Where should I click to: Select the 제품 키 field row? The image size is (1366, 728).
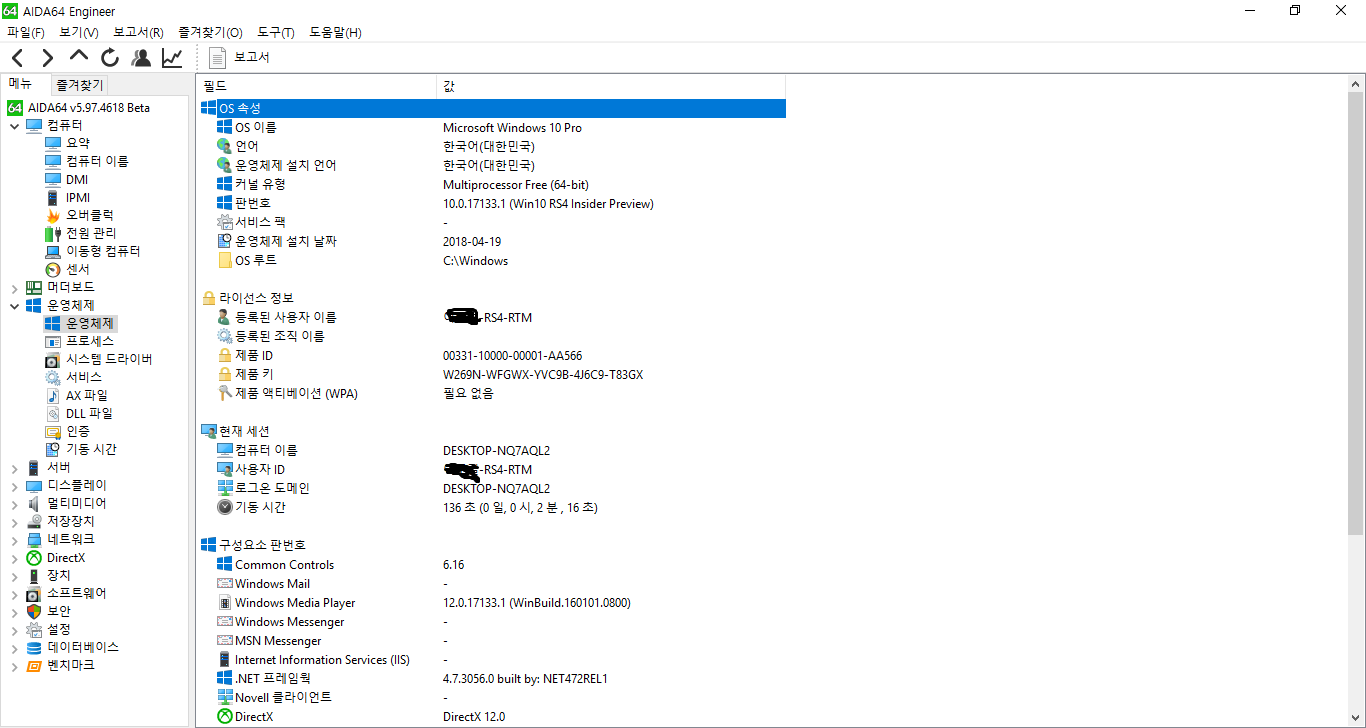[x=492, y=374]
